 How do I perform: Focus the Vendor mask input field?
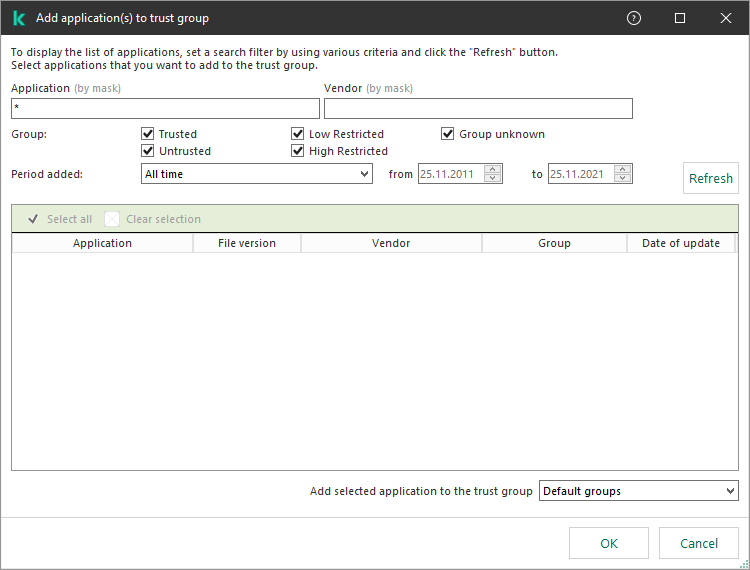[478, 108]
